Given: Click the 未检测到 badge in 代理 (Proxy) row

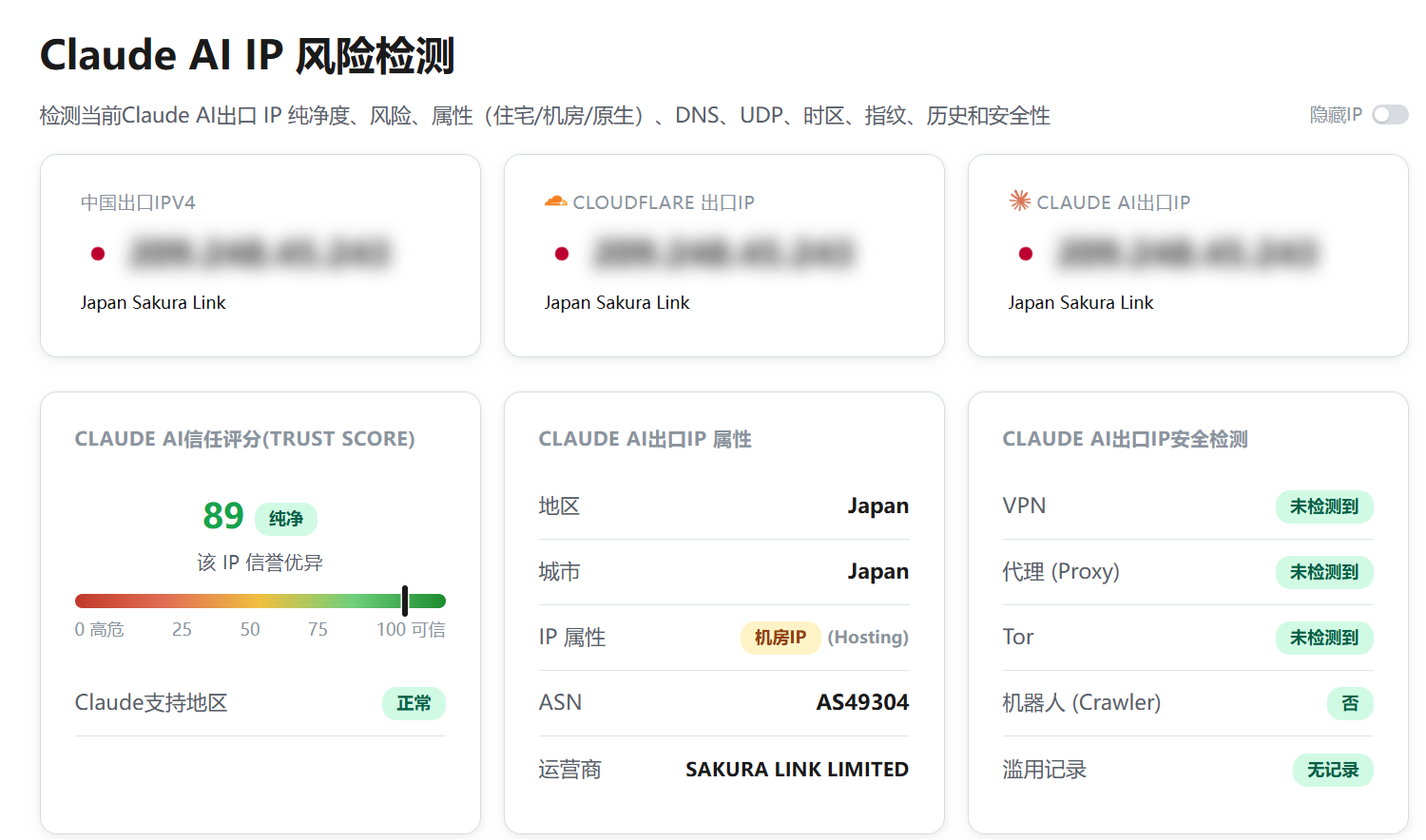Looking at the screenshot, I should coord(1324,572).
